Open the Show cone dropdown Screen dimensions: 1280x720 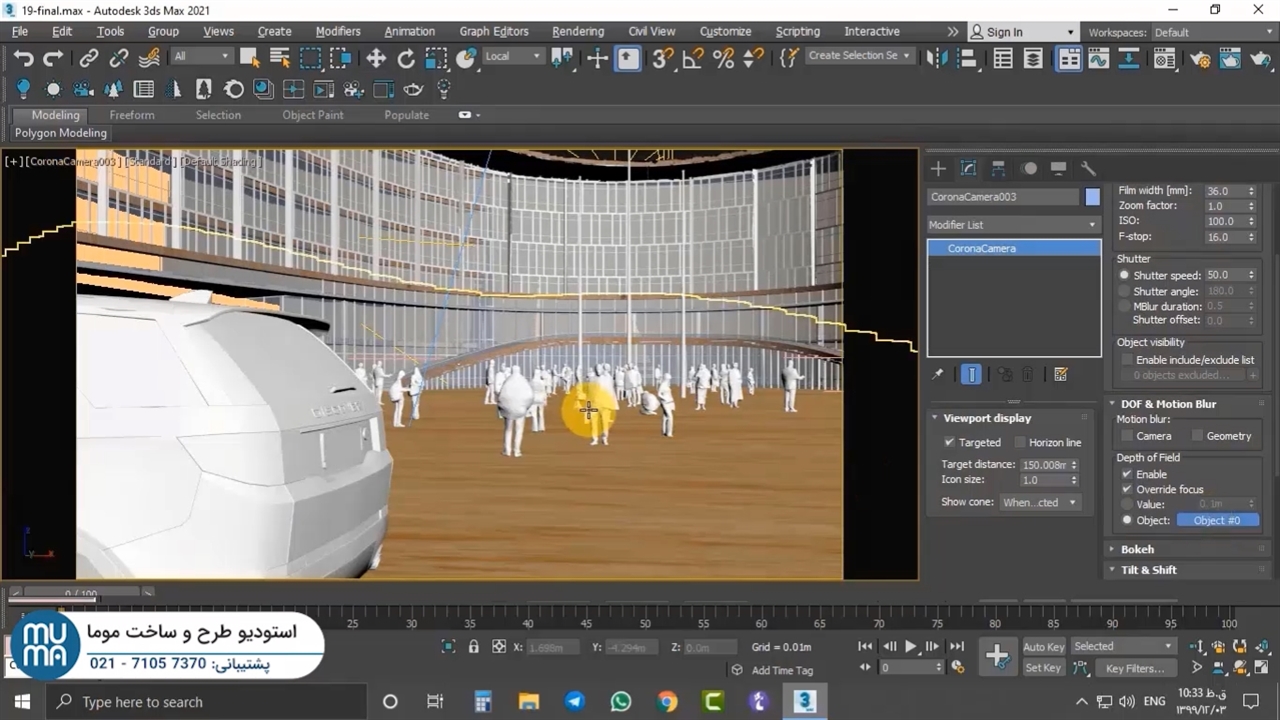(x=1039, y=502)
